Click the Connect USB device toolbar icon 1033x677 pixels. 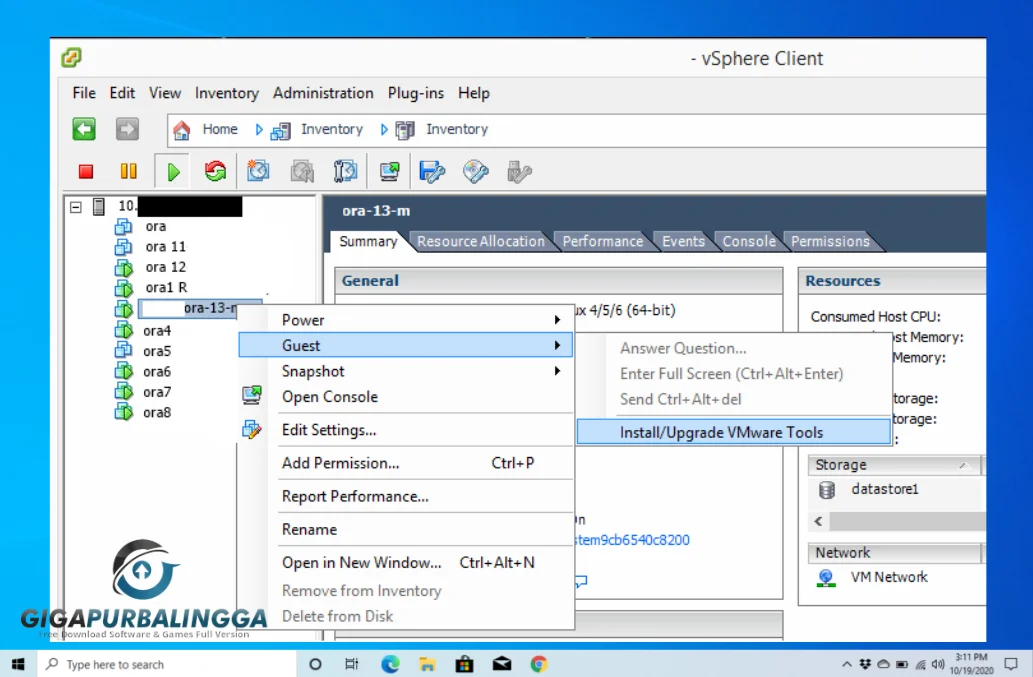(519, 172)
